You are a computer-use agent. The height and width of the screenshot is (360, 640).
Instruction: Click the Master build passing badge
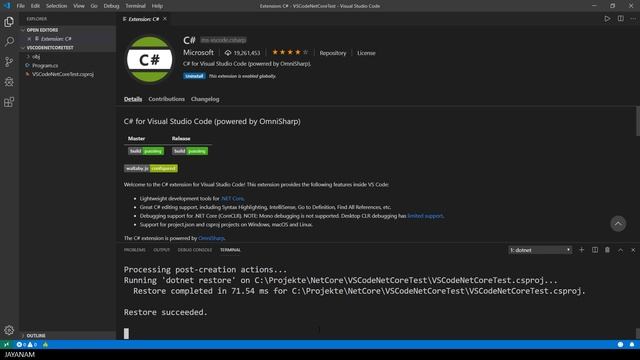pos(146,151)
